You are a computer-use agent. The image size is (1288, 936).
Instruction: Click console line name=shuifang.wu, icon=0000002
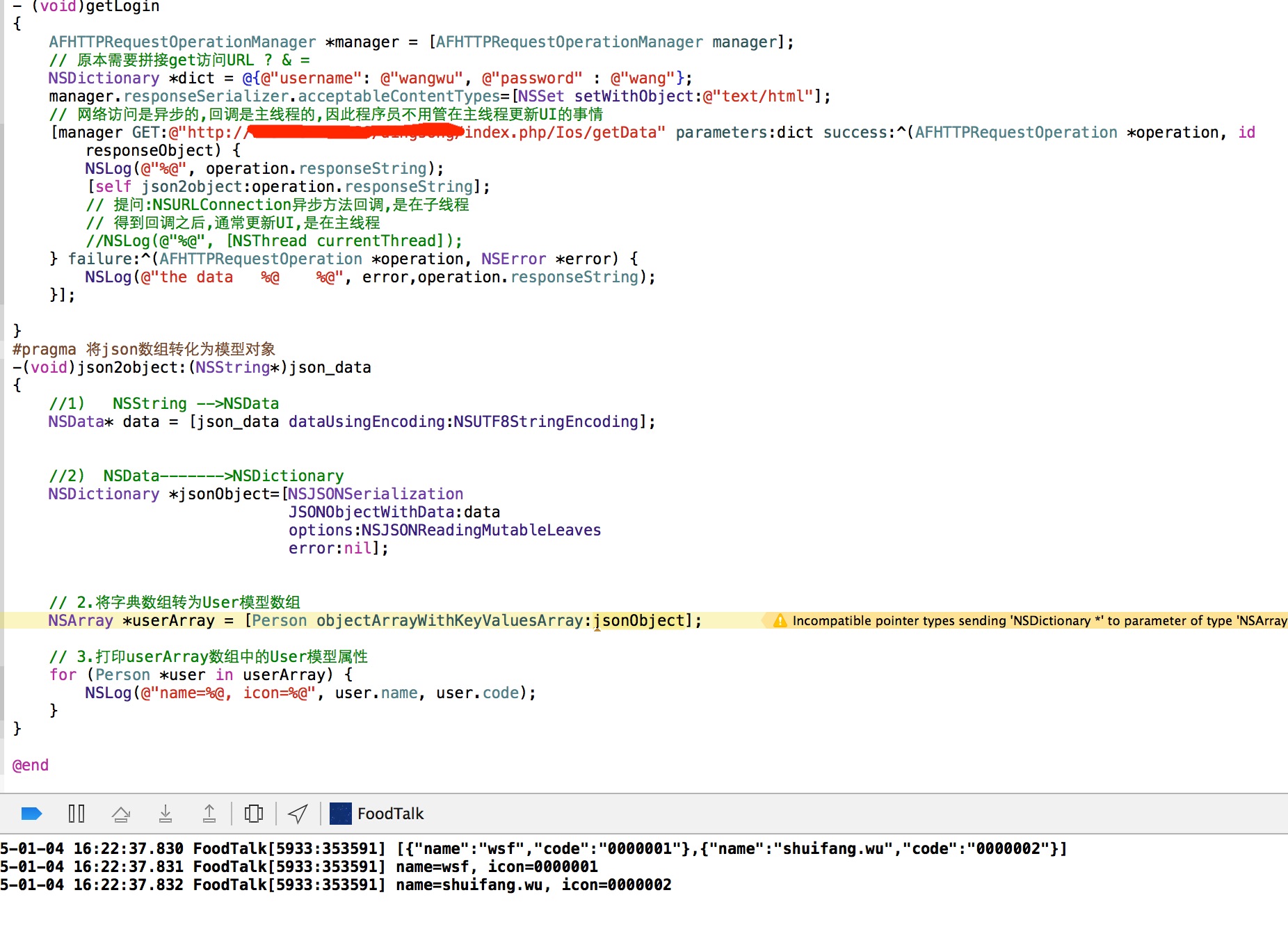pos(336,885)
